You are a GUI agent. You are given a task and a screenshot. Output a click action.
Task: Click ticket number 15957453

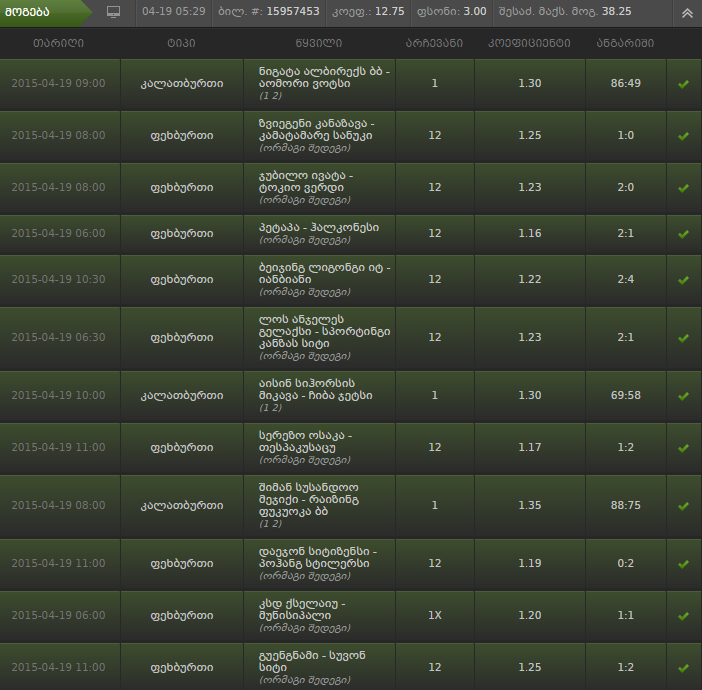(293, 11)
